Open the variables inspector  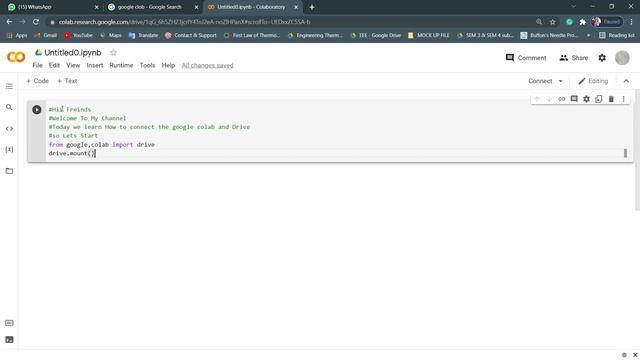pos(9,149)
